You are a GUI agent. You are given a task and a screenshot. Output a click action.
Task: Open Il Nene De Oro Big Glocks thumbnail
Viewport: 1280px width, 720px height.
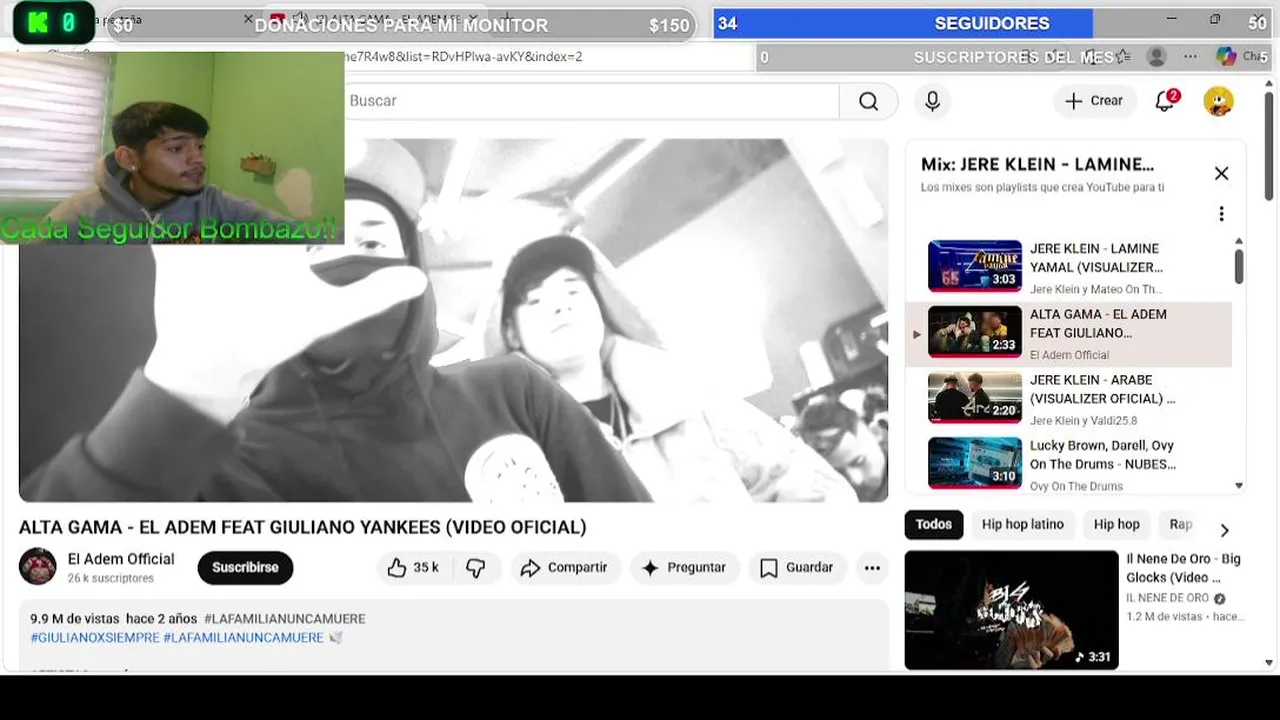1011,610
